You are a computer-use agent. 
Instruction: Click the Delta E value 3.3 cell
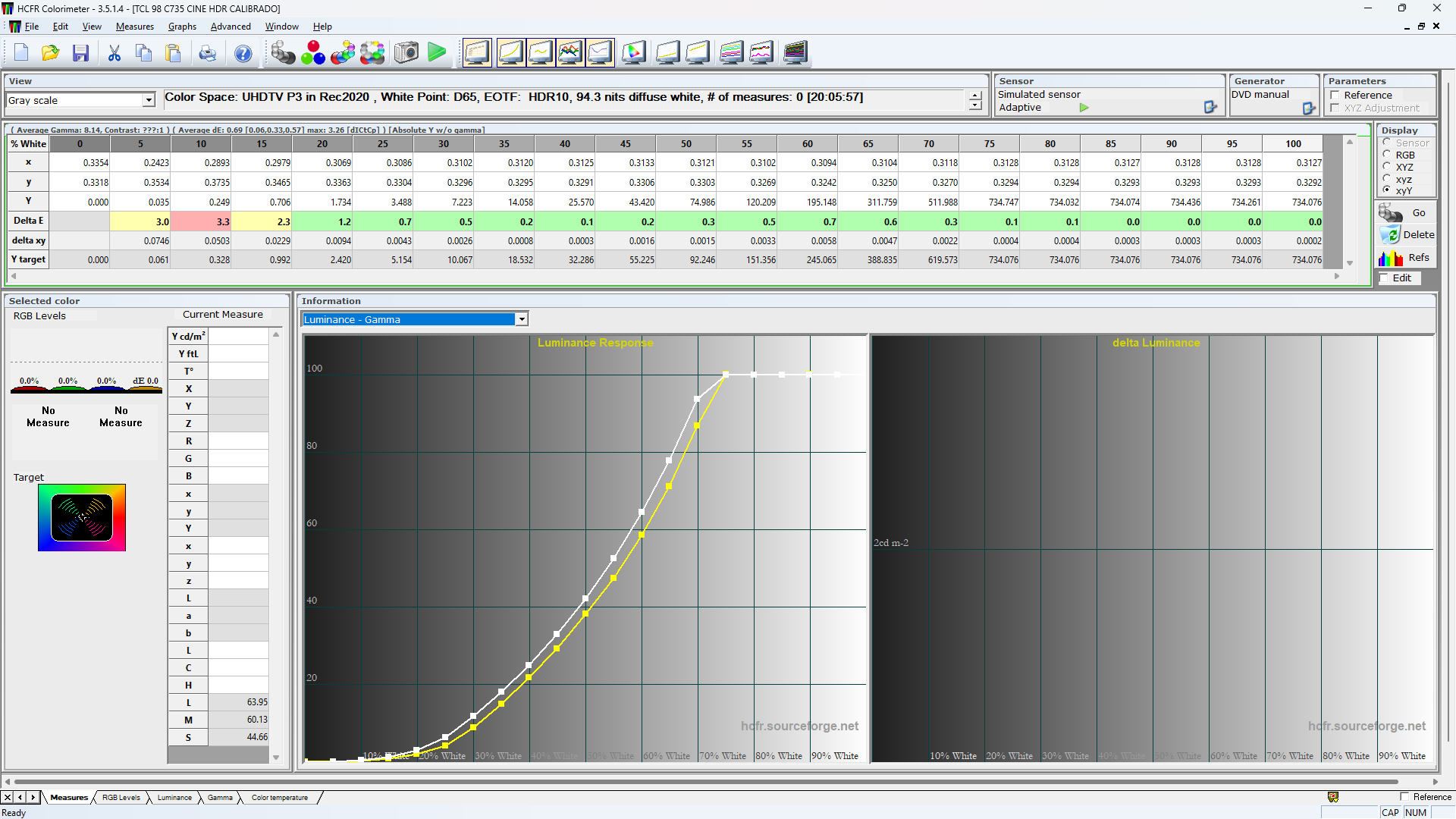tap(201, 221)
